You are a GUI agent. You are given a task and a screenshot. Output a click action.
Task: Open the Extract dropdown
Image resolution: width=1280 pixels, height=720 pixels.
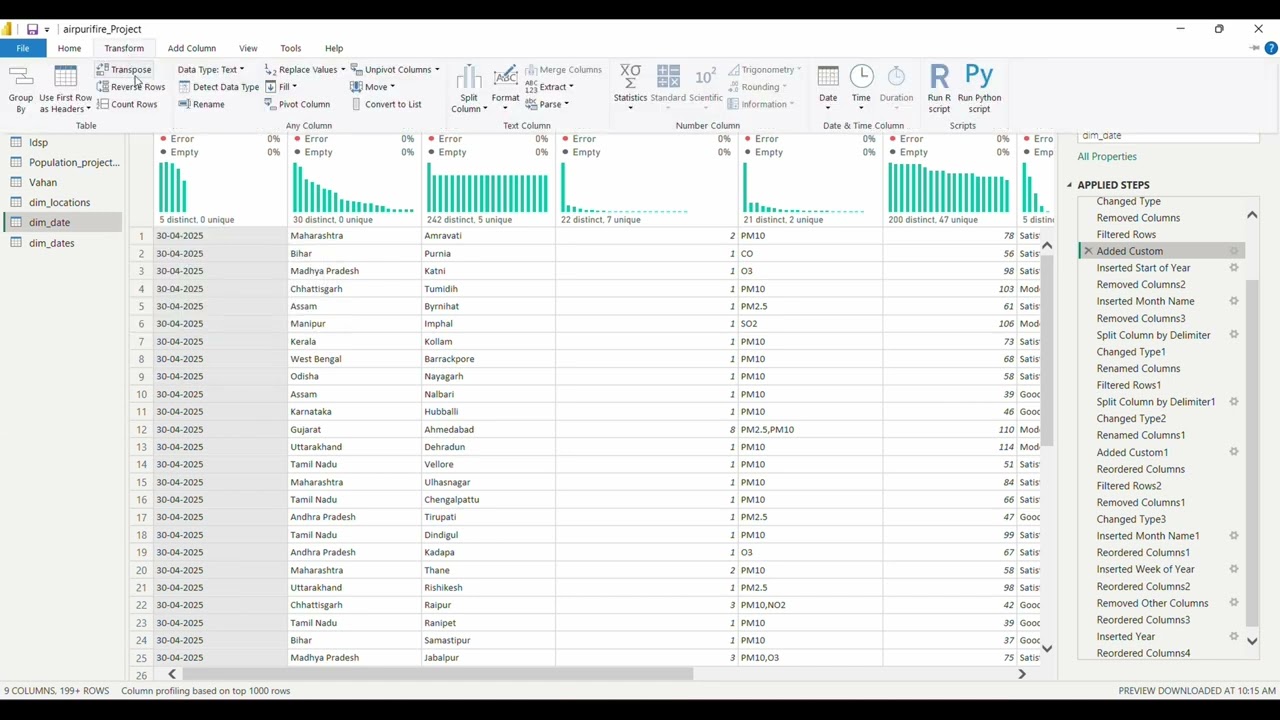pyautogui.click(x=549, y=87)
